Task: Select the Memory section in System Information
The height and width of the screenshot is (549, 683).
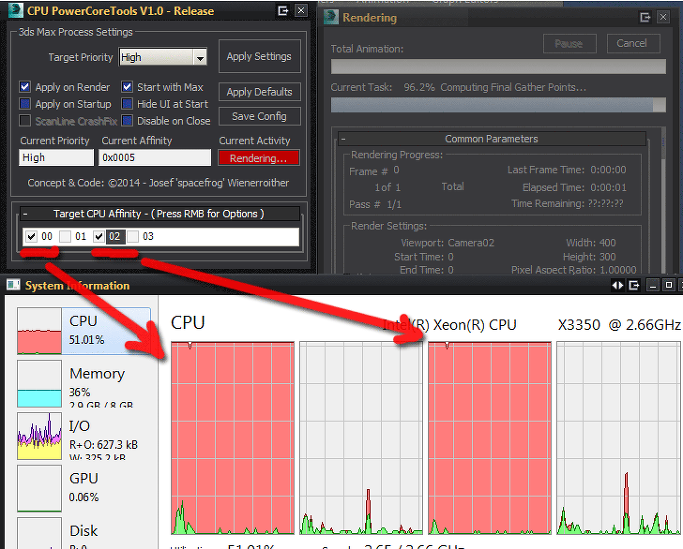Action: (x=84, y=383)
